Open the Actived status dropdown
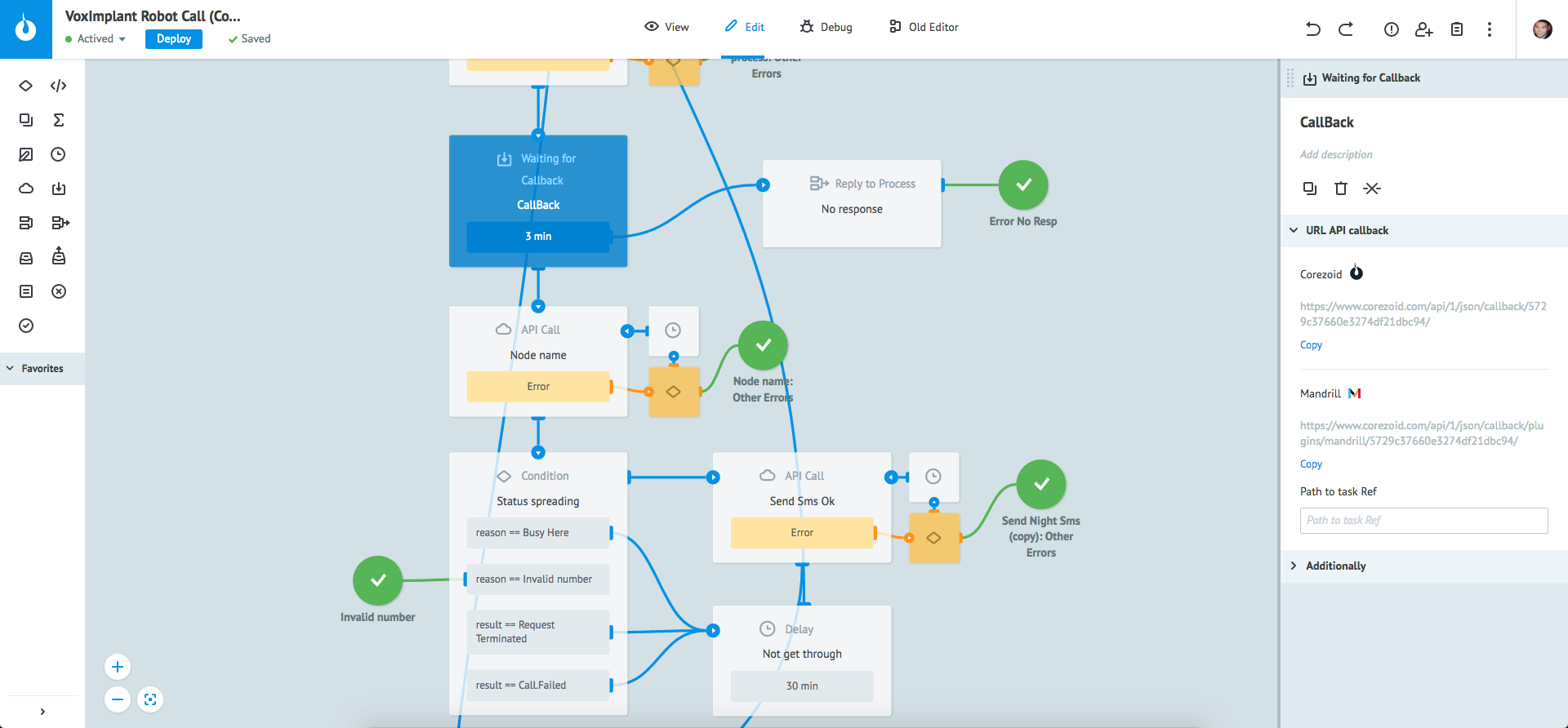The width and height of the screenshot is (1568, 728). (96, 38)
